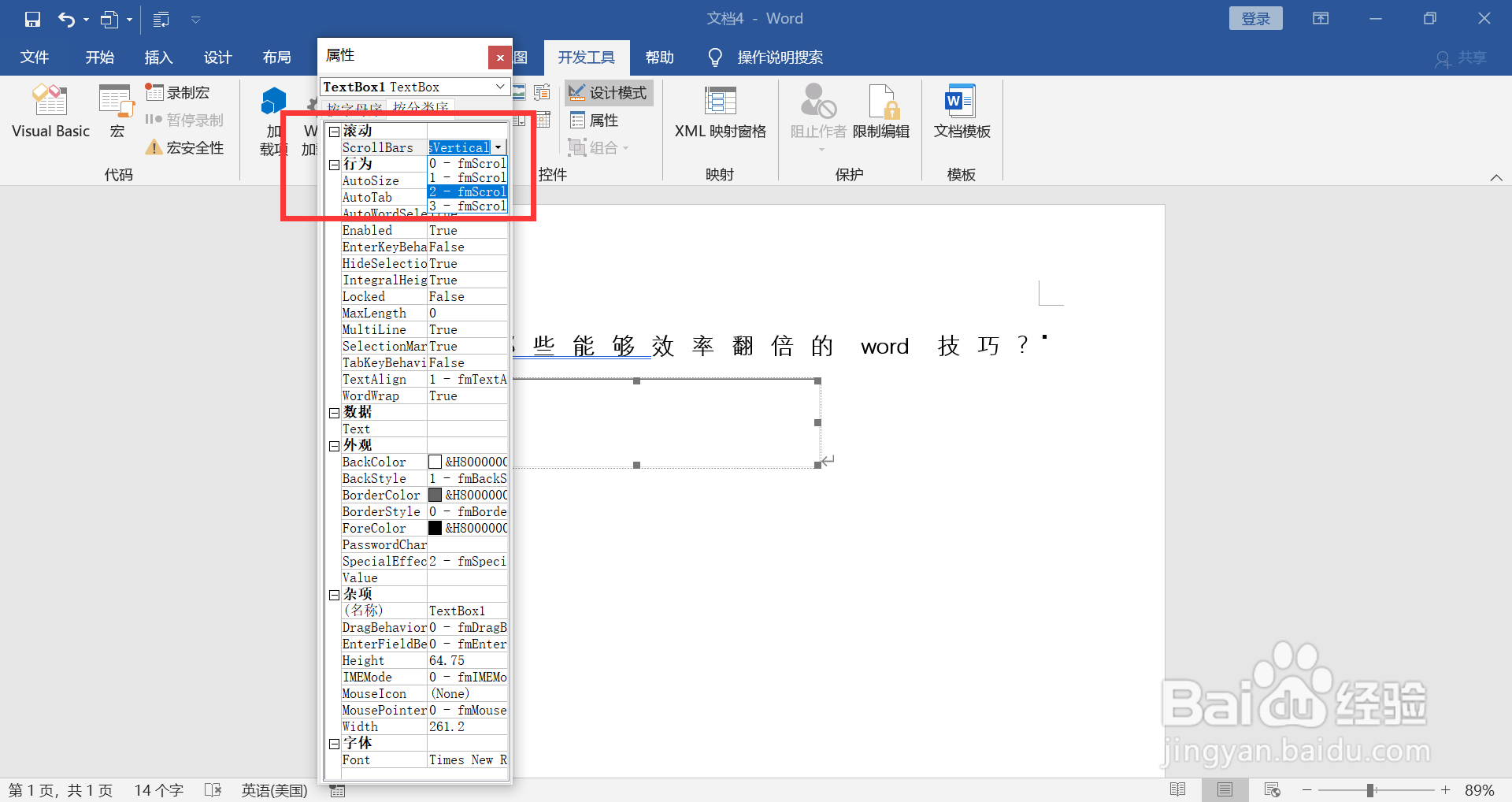1512x802 pixels.
Task: Open 文档模板 document template
Action: (x=962, y=112)
